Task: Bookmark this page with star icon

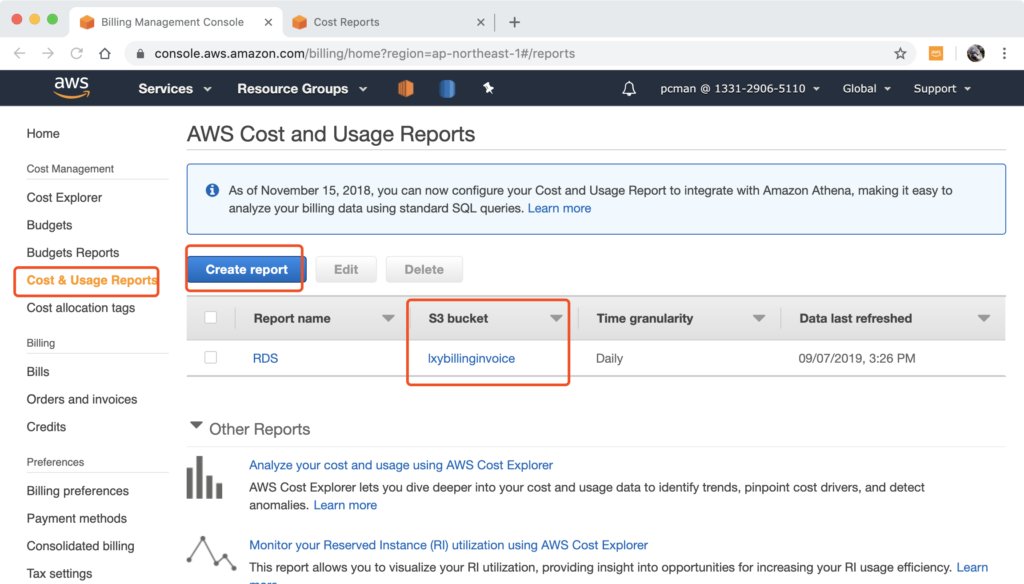Action: [x=900, y=54]
